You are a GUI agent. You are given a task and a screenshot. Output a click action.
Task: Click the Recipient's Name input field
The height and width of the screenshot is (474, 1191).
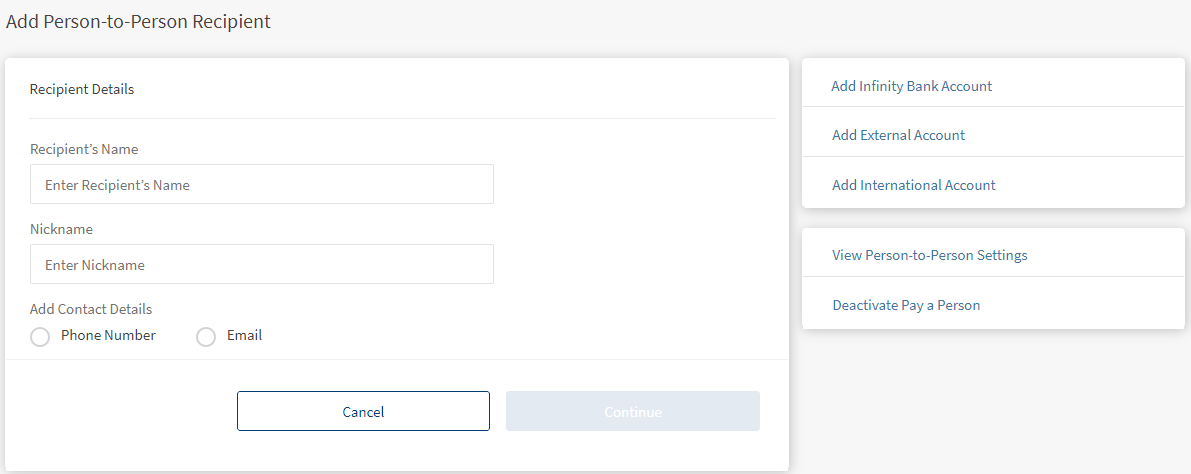[261, 185]
